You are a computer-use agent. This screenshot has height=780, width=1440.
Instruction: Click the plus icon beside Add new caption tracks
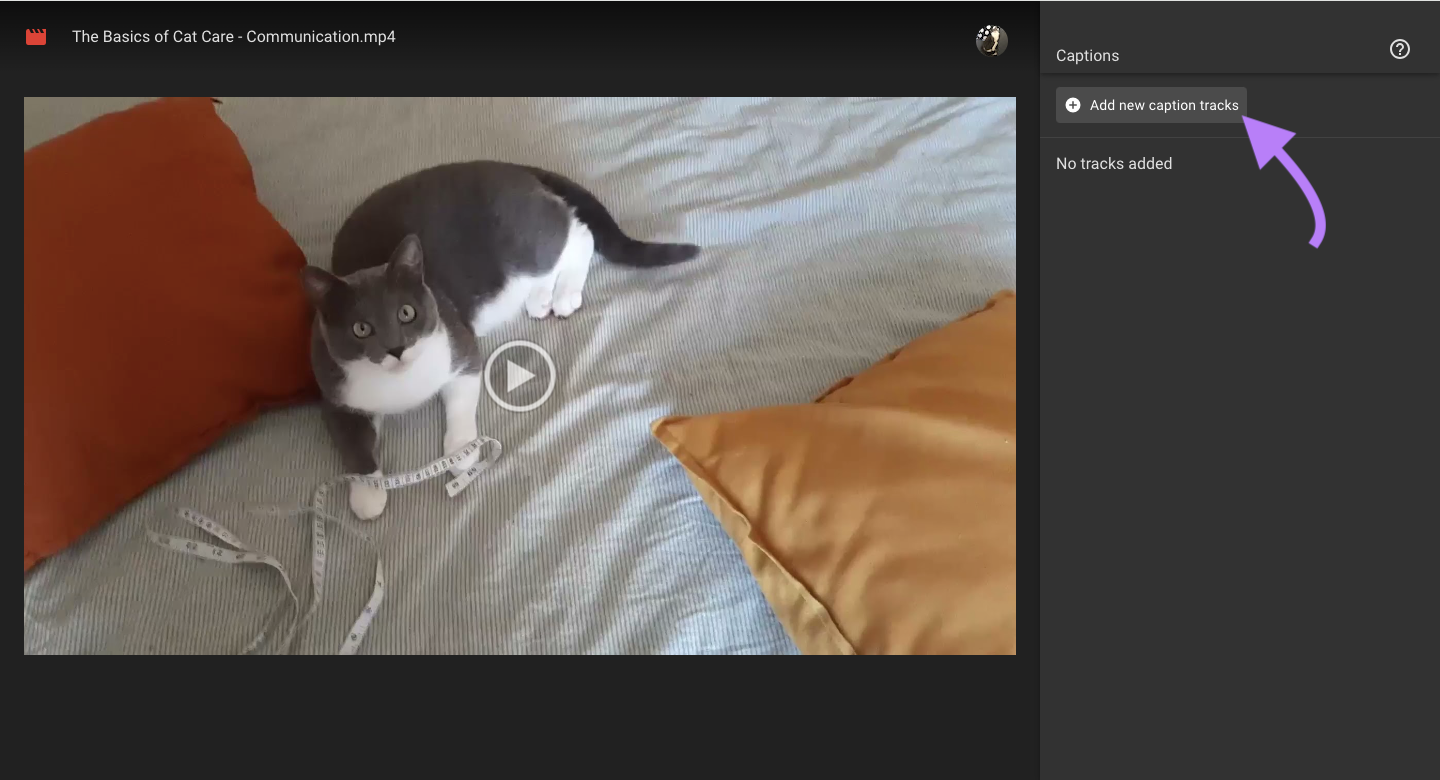tap(1073, 104)
